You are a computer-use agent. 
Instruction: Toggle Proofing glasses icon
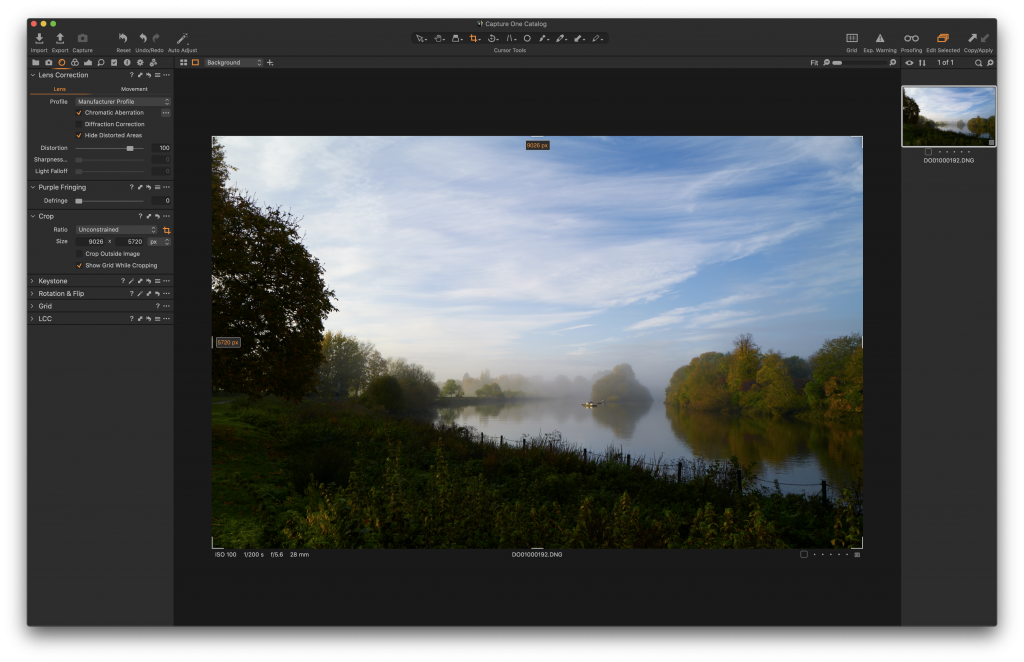tap(911, 38)
